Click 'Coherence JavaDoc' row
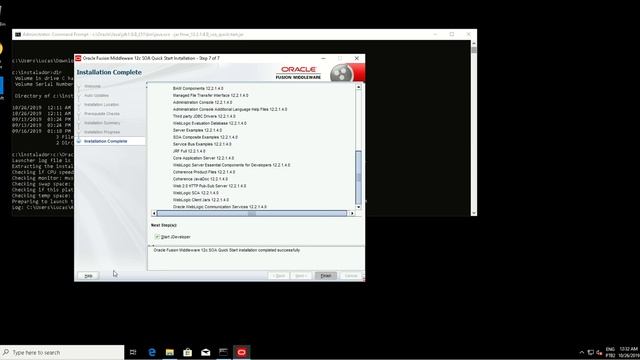Image resolution: width=640 pixels, height=360 pixels. [200, 179]
